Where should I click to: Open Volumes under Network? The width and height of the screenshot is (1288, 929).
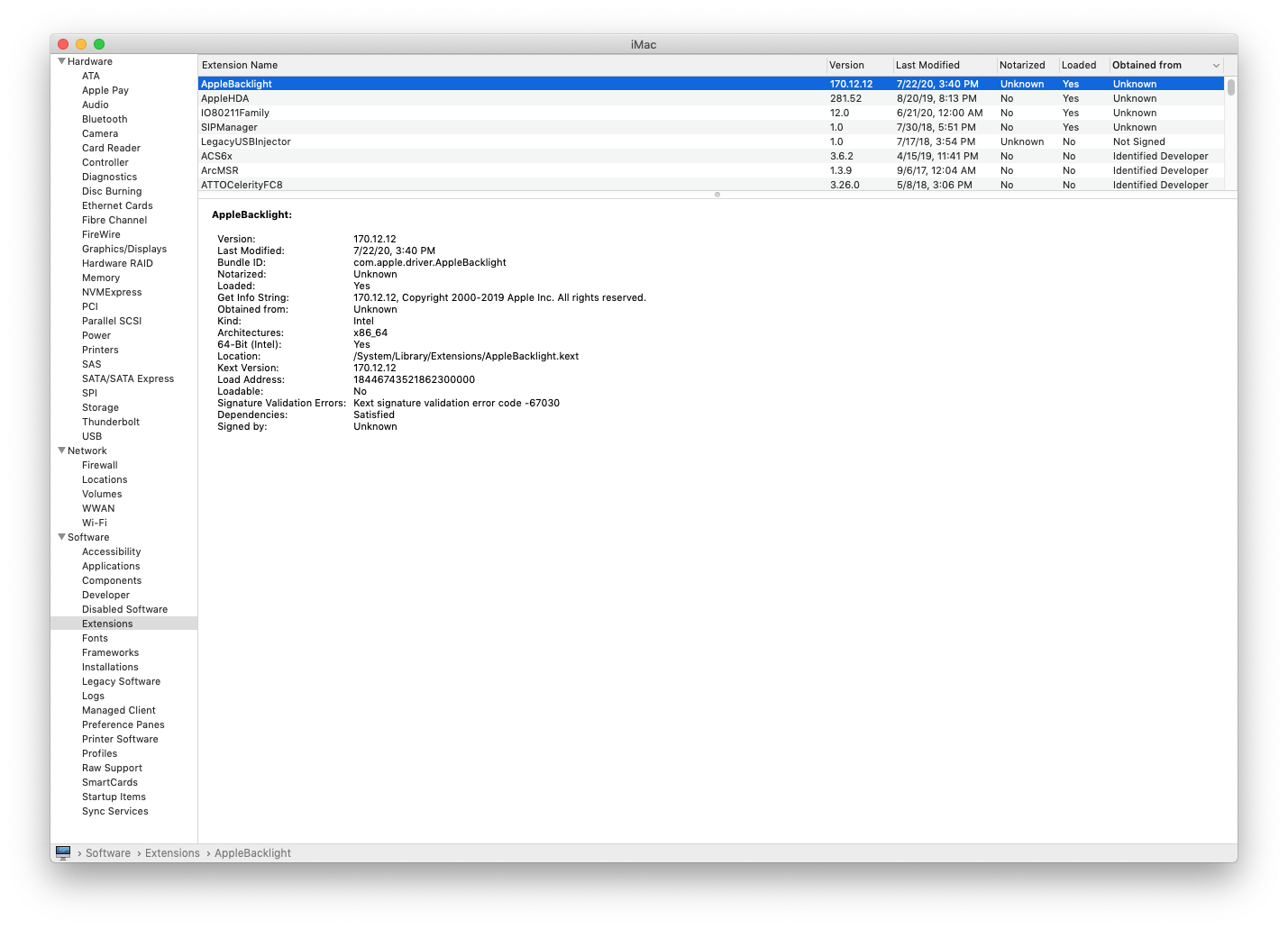pyautogui.click(x=102, y=494)
